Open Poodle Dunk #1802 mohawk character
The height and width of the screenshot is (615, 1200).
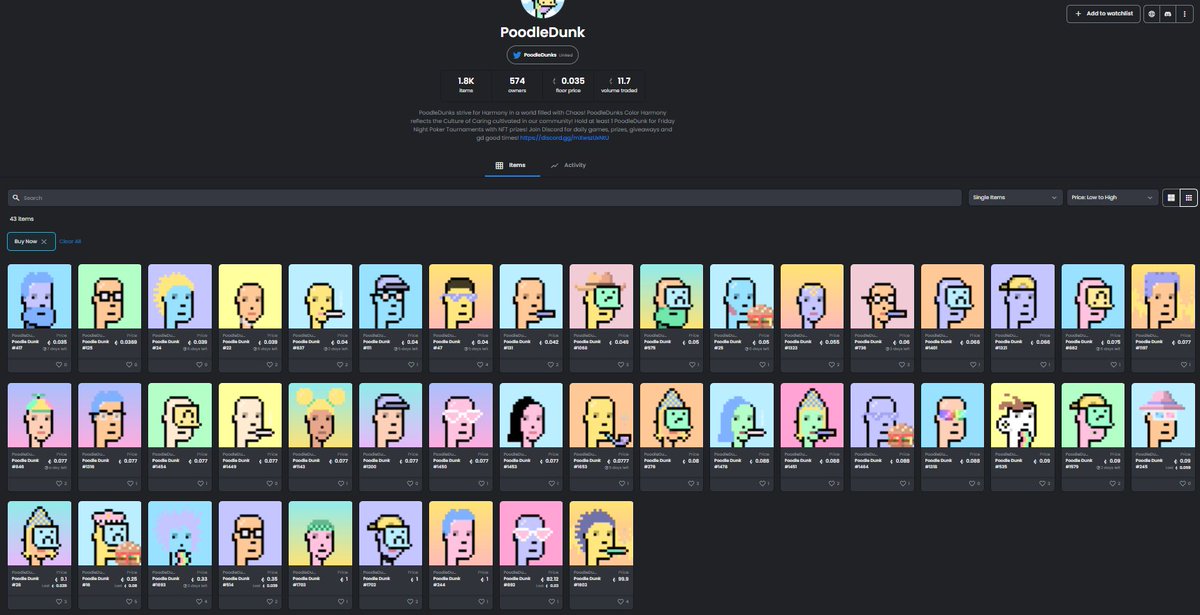(602, 534)
